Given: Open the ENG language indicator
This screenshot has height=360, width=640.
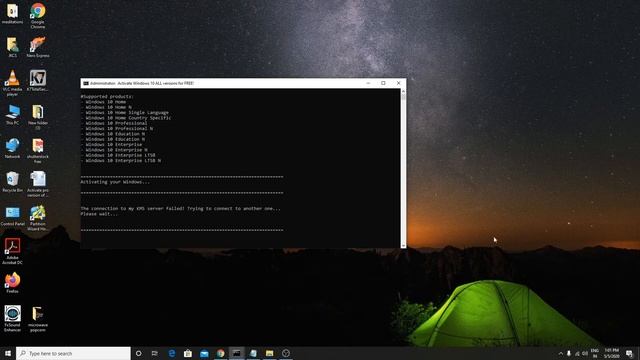Looking at the screenshot, I should 595,353.
